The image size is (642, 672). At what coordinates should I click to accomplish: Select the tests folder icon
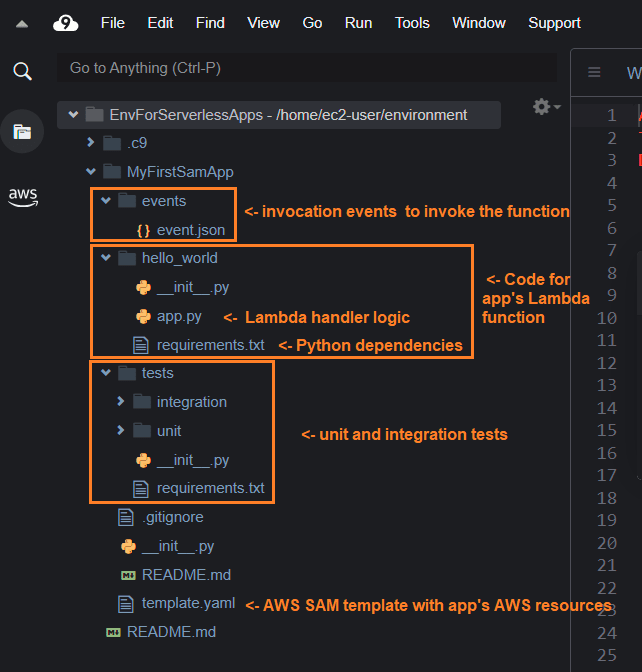click(127, 373)
